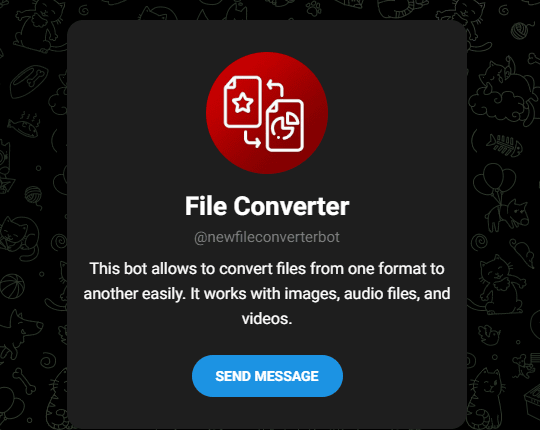Viewport: 540px width, 430px height.
Task: Click the yarn ball doodle on left
Action: (x=34, y=196)
